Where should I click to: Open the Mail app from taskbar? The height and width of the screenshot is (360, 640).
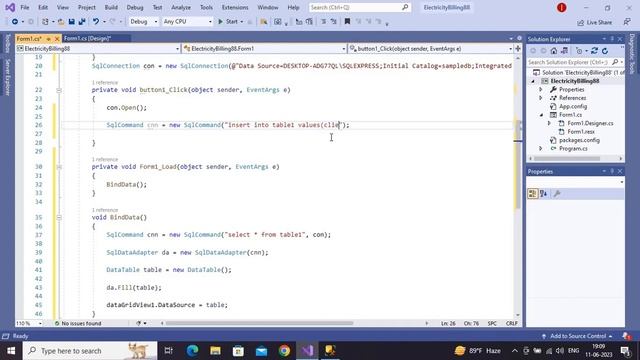coord(261,351)
